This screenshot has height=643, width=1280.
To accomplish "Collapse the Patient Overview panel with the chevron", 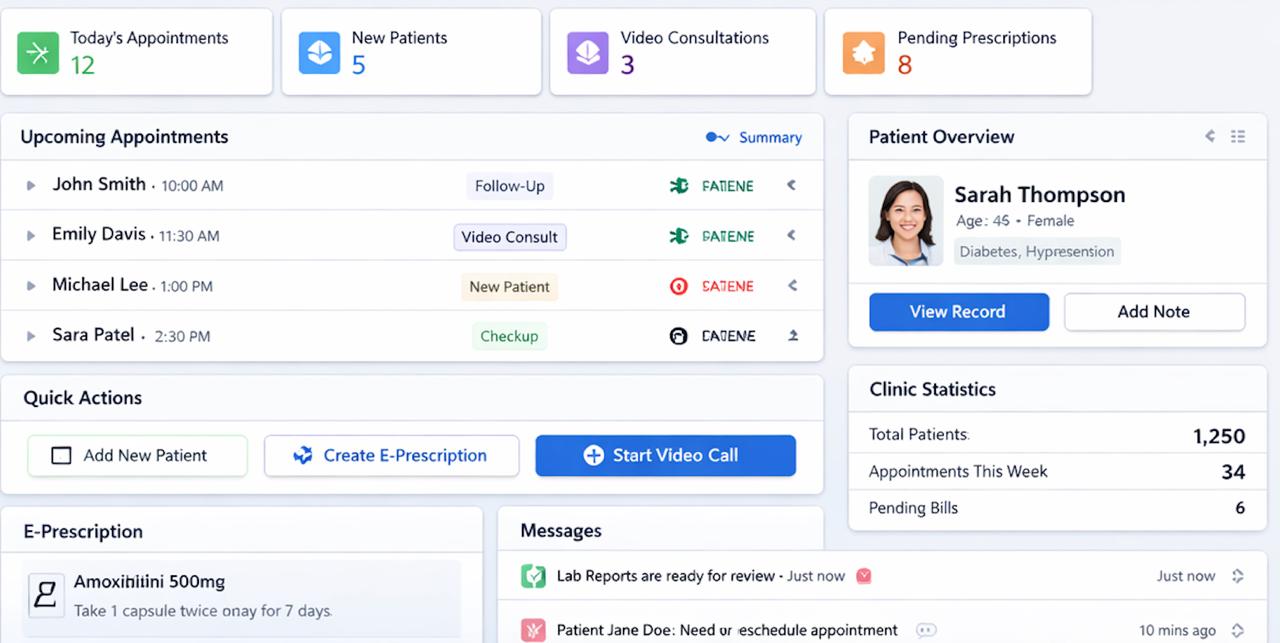I will 1210,136.
